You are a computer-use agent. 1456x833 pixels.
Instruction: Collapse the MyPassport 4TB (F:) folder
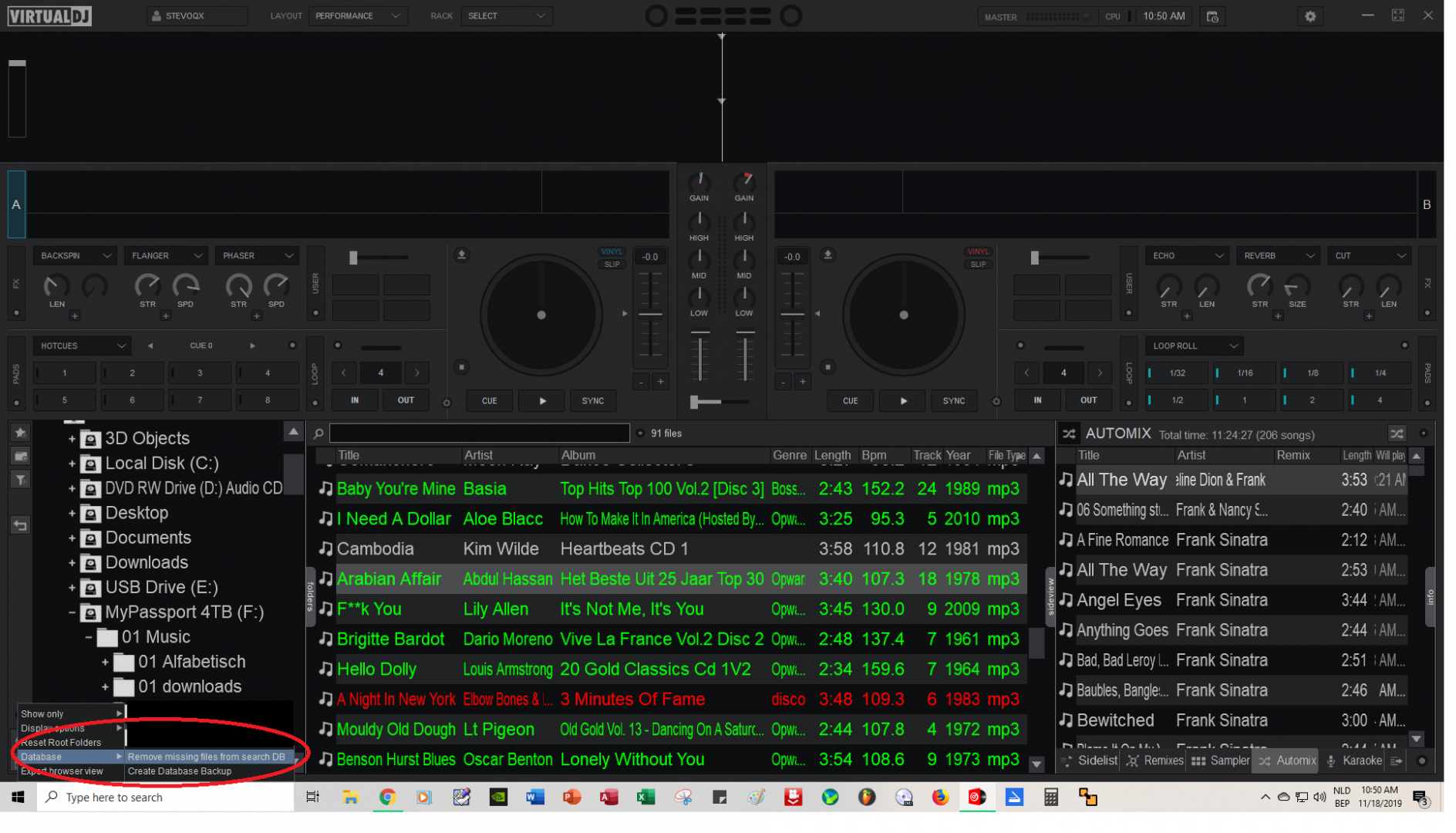coord(72,612)
